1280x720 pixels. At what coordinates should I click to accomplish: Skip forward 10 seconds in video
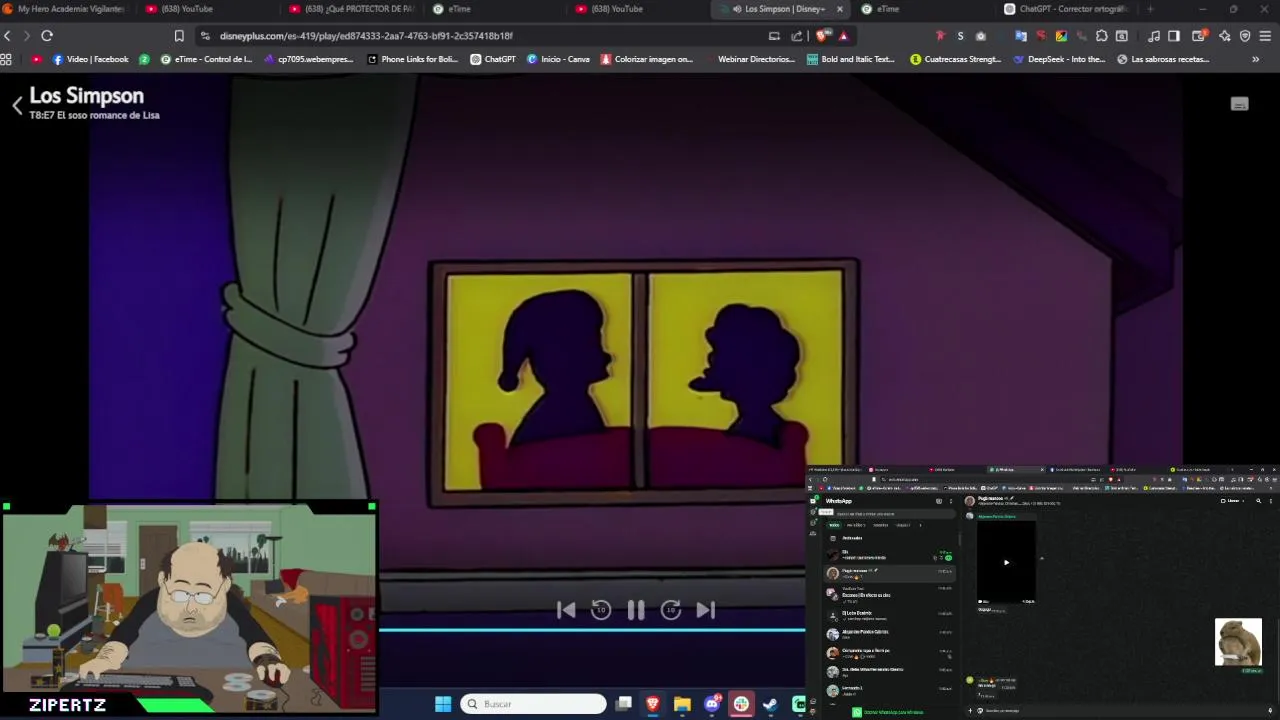click(x=671, y=610)
